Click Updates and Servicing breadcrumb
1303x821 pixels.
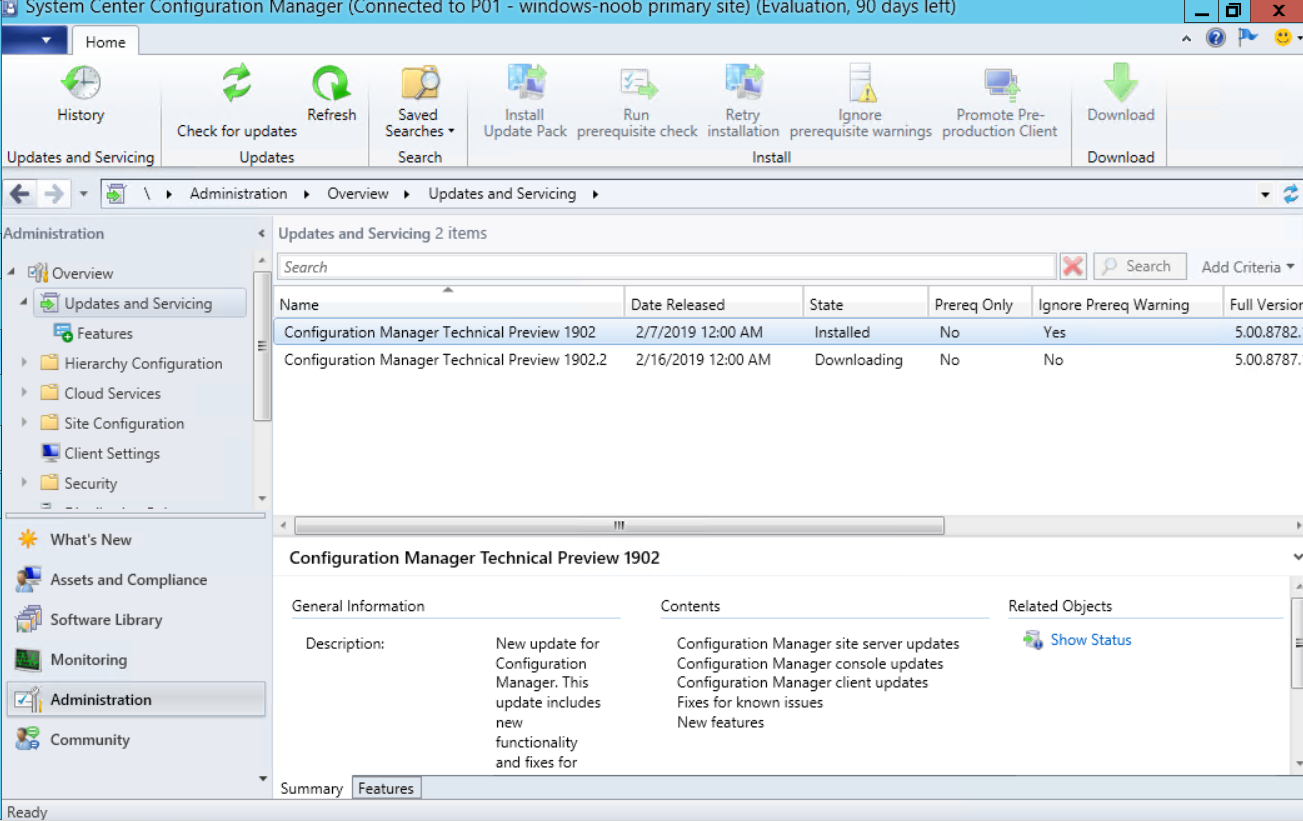pyautogui.click(x=502, y=194)
